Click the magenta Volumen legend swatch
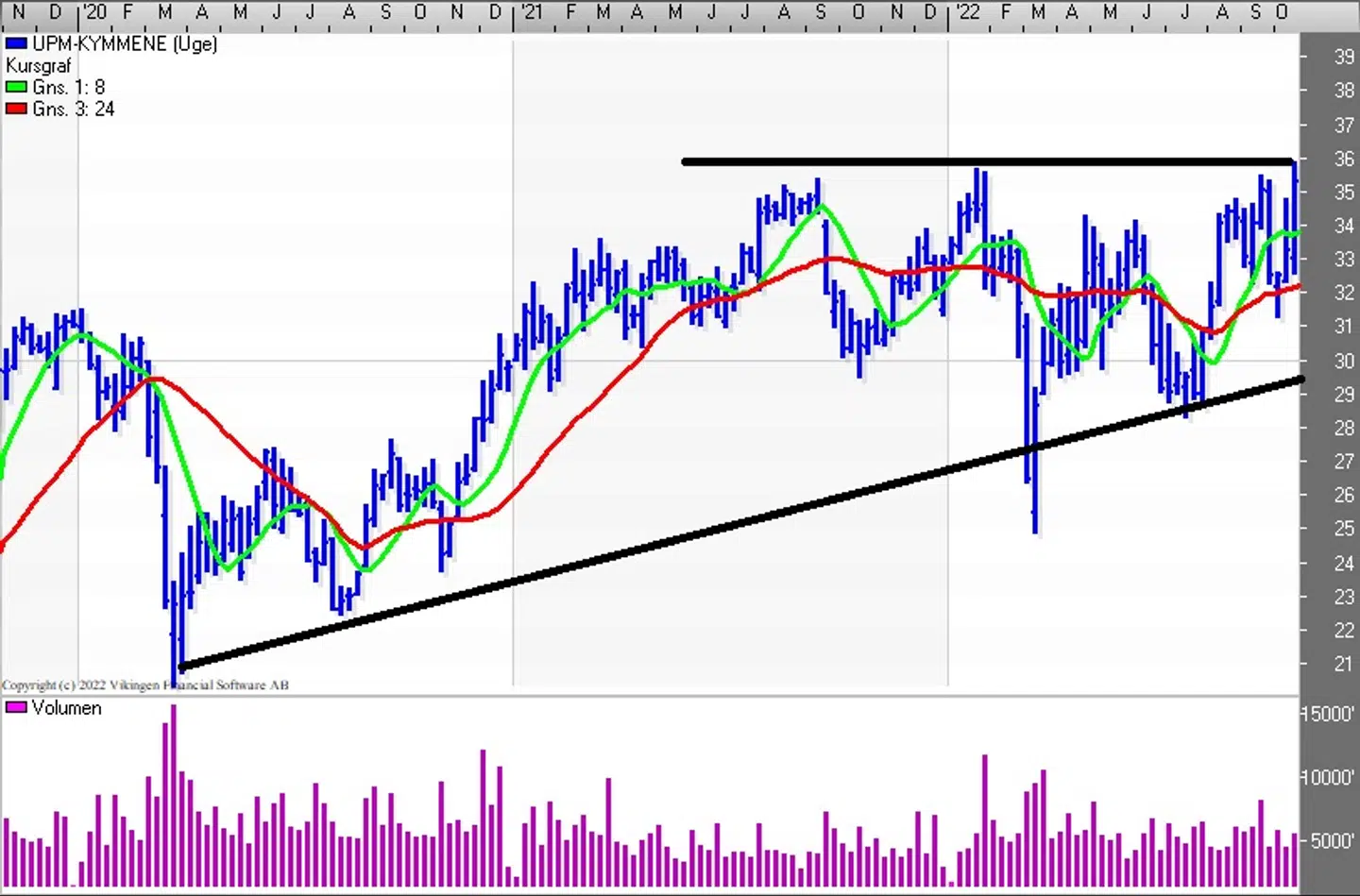This screenshot has height=896, width=1360. (16, 708)
